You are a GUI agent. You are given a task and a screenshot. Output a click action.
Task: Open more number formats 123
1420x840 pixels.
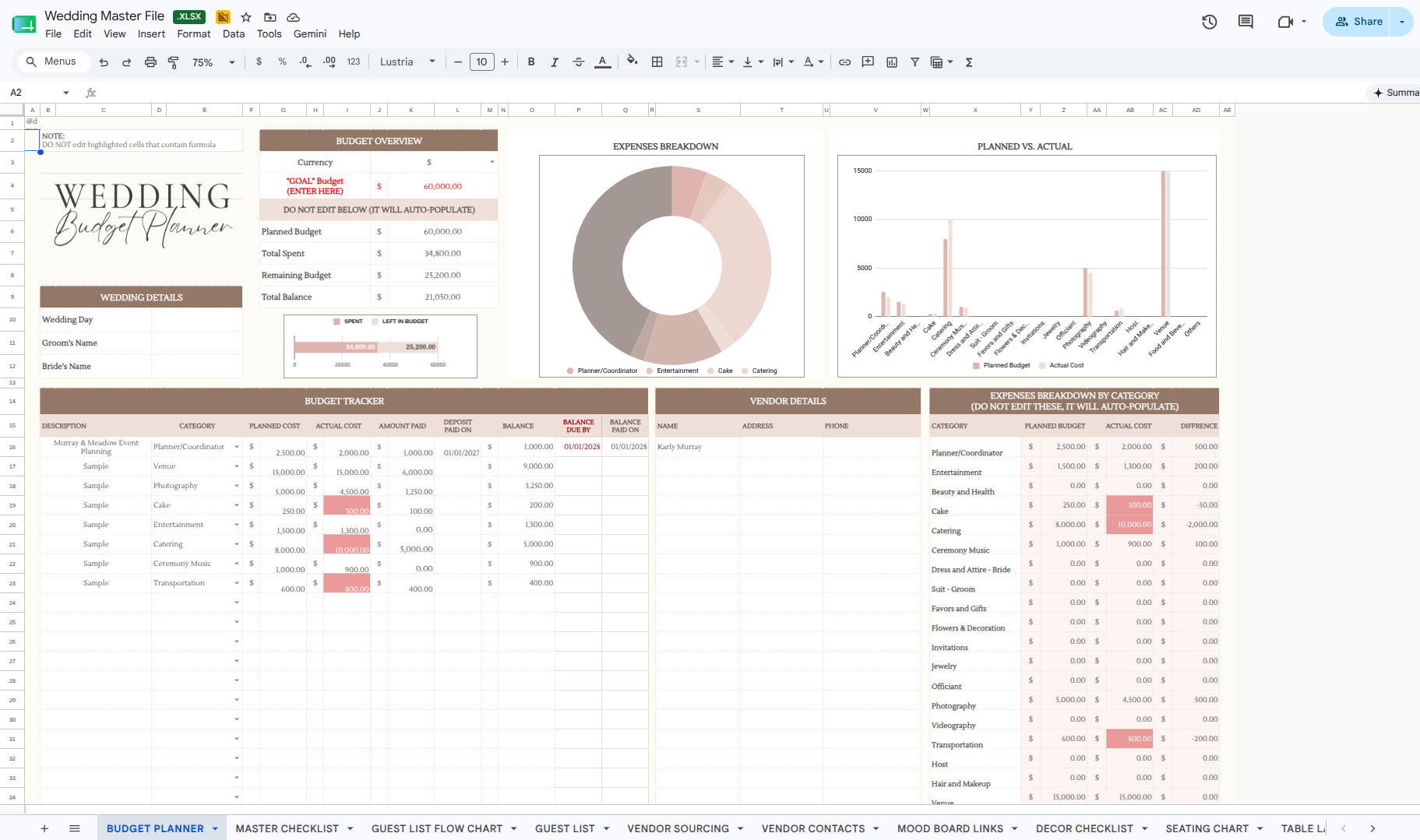pyautogui.click(x=354, y=62)
